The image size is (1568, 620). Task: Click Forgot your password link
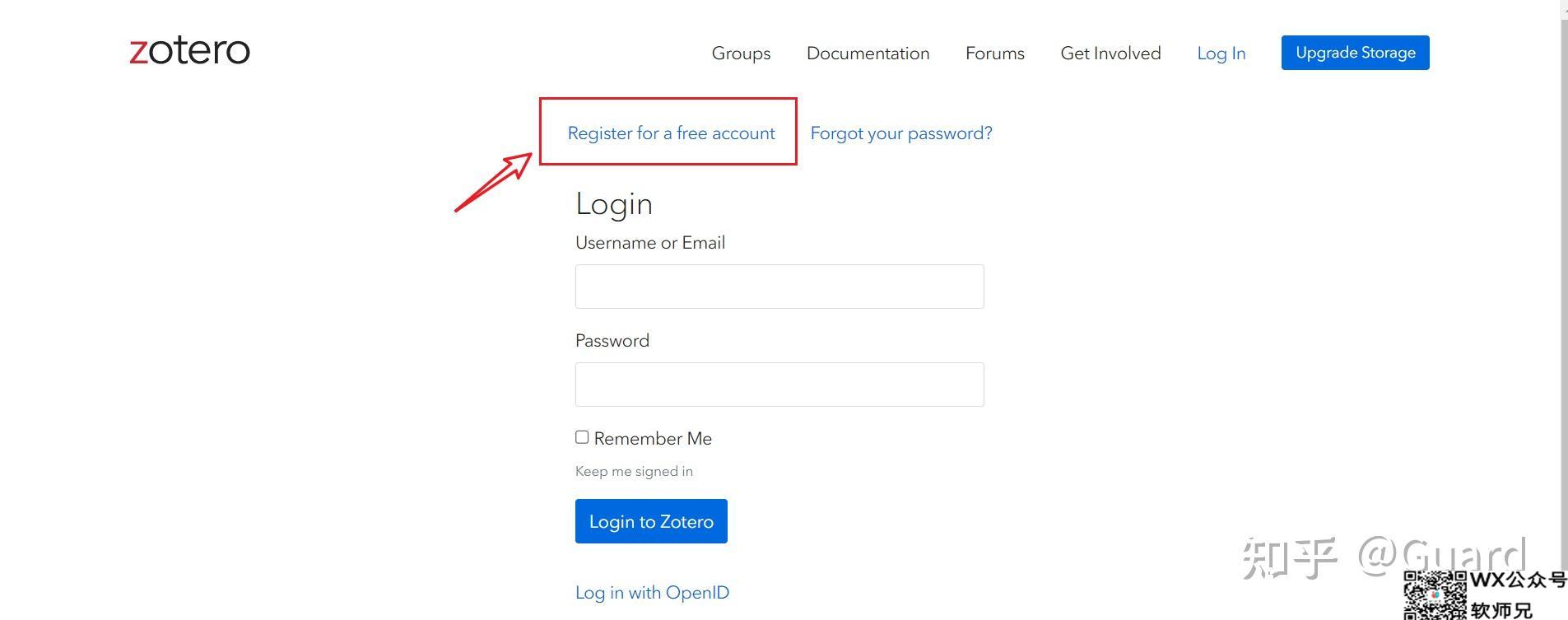point(901,133)
